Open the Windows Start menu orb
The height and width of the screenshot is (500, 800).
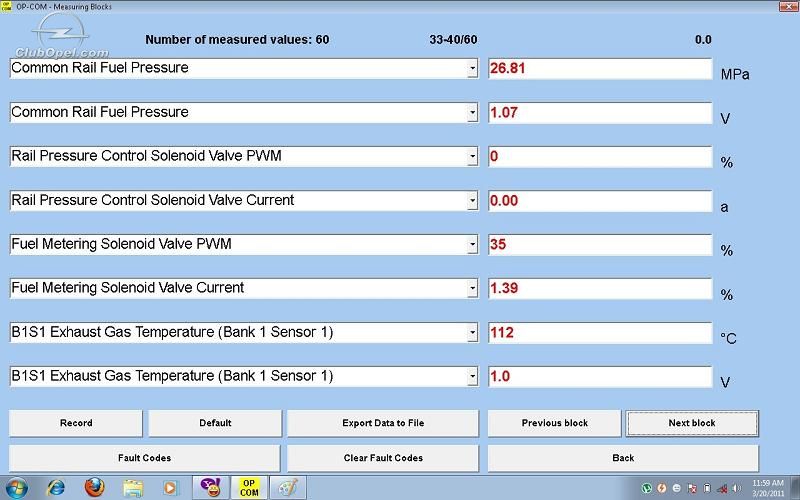(16, 488)
